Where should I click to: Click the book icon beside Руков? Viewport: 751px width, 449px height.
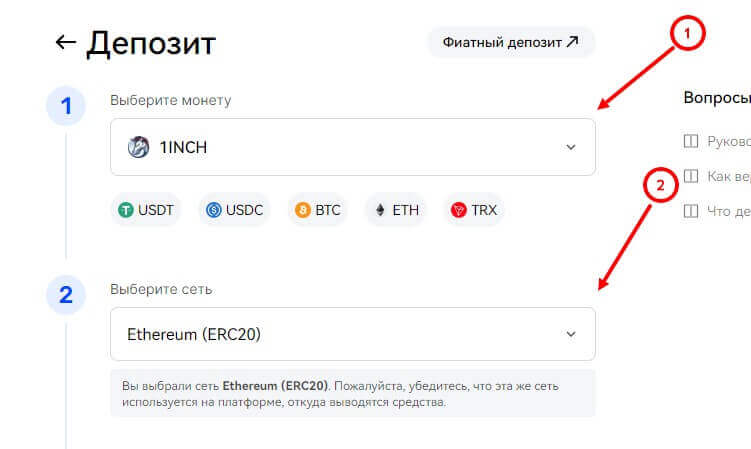[689, 142]
